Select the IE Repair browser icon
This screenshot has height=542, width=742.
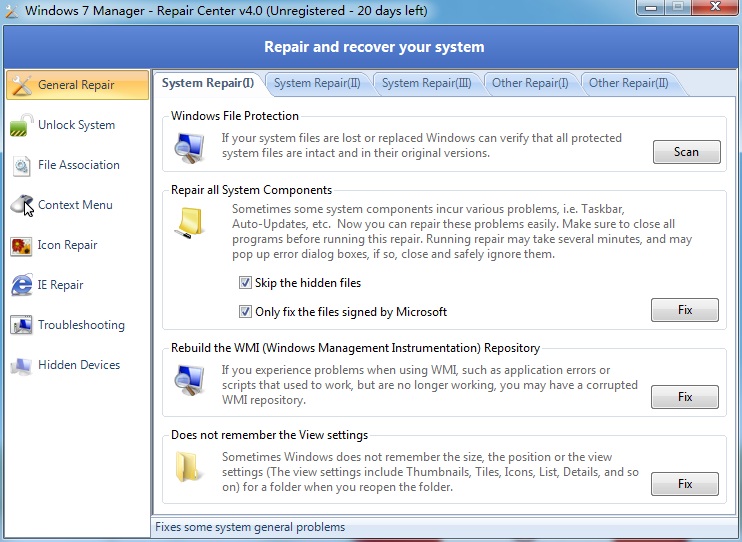coord(21,285)
